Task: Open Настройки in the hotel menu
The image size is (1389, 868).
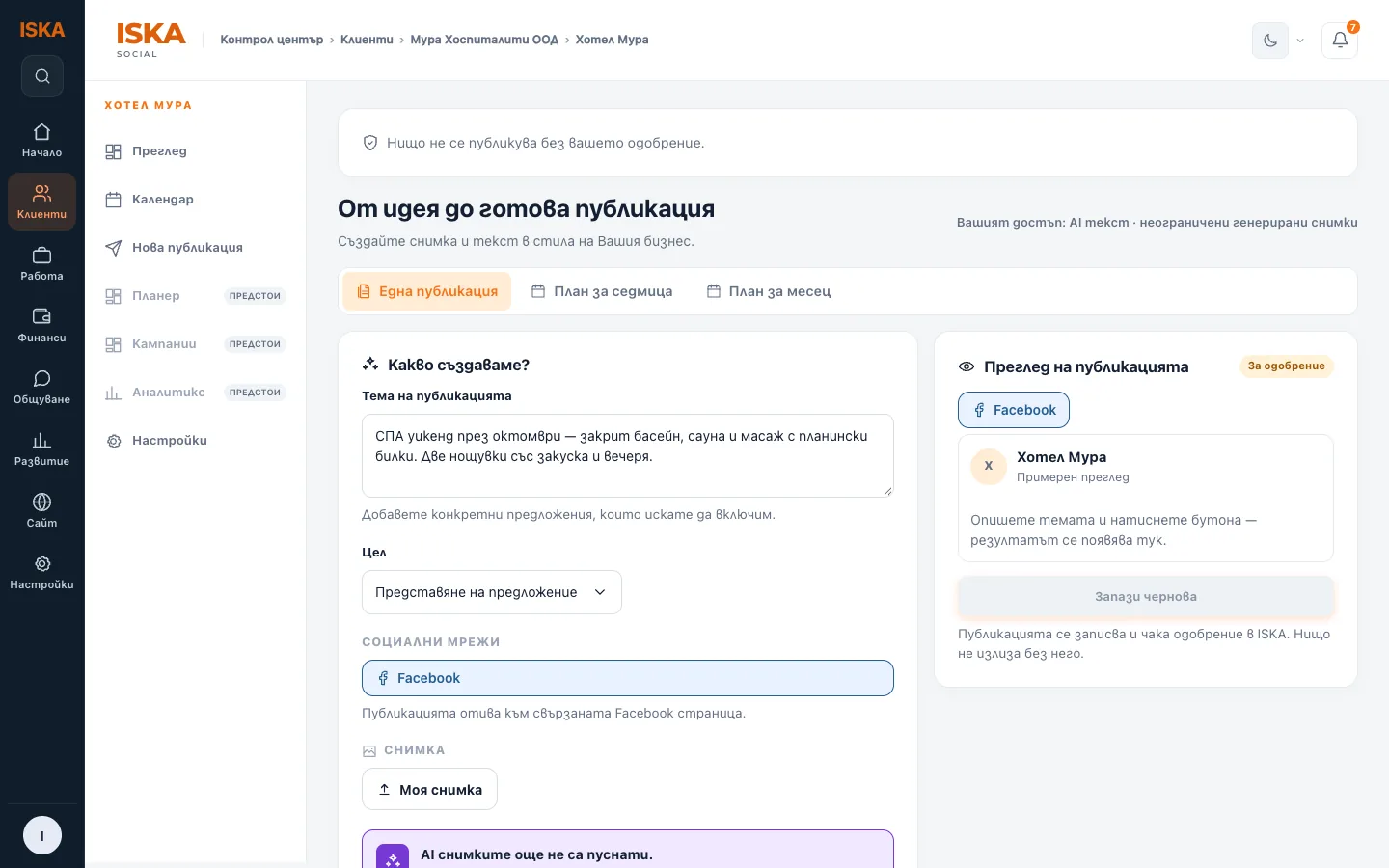Action: (196, 441)
